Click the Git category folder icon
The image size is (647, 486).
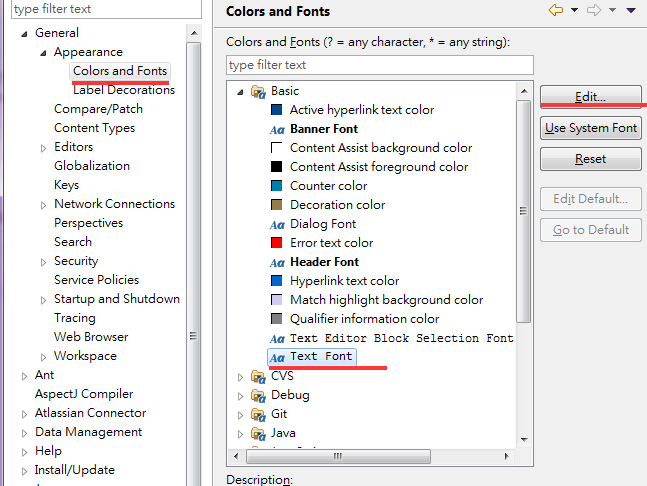(258, 414)
